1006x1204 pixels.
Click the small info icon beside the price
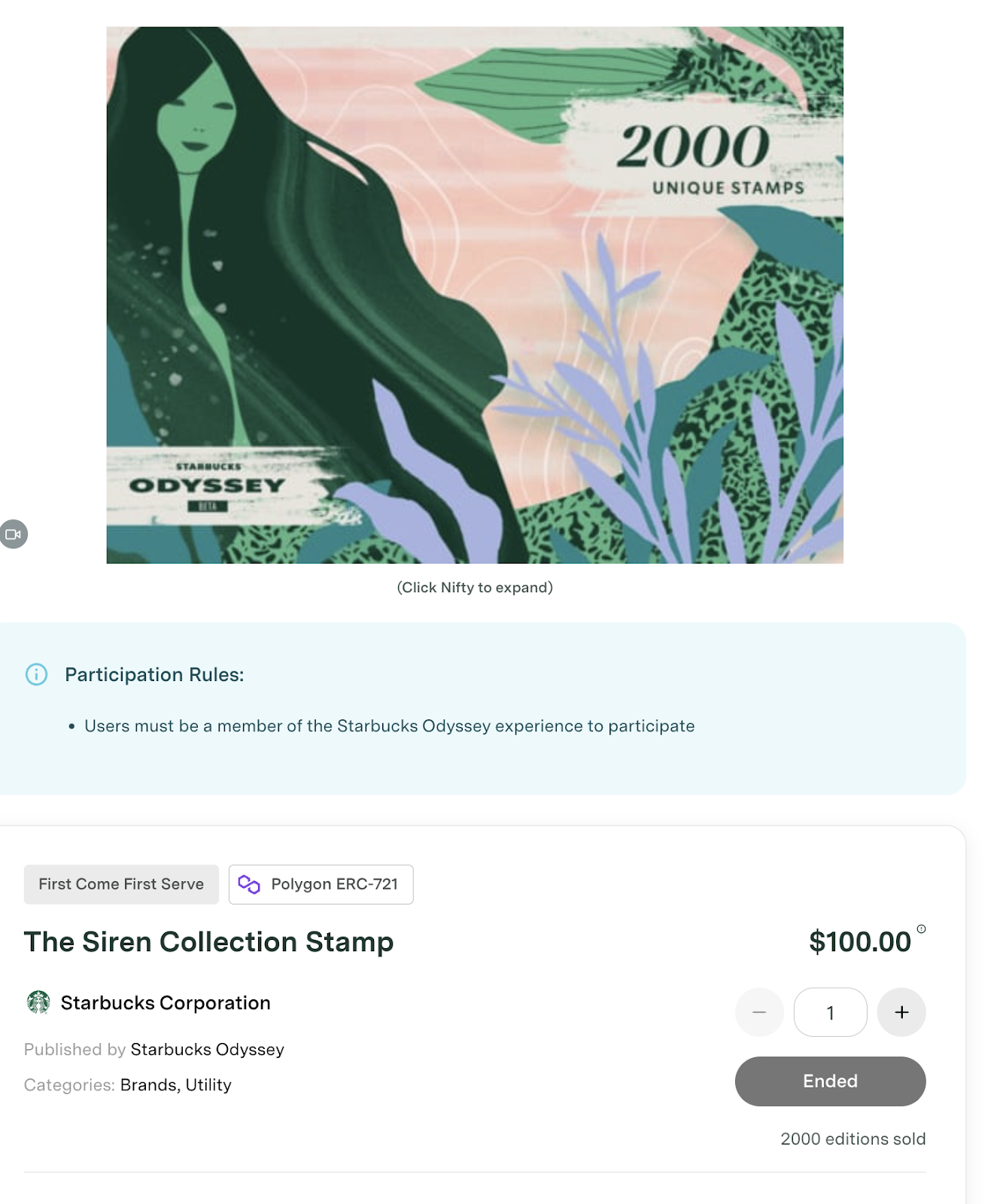(x=921, y=929)
